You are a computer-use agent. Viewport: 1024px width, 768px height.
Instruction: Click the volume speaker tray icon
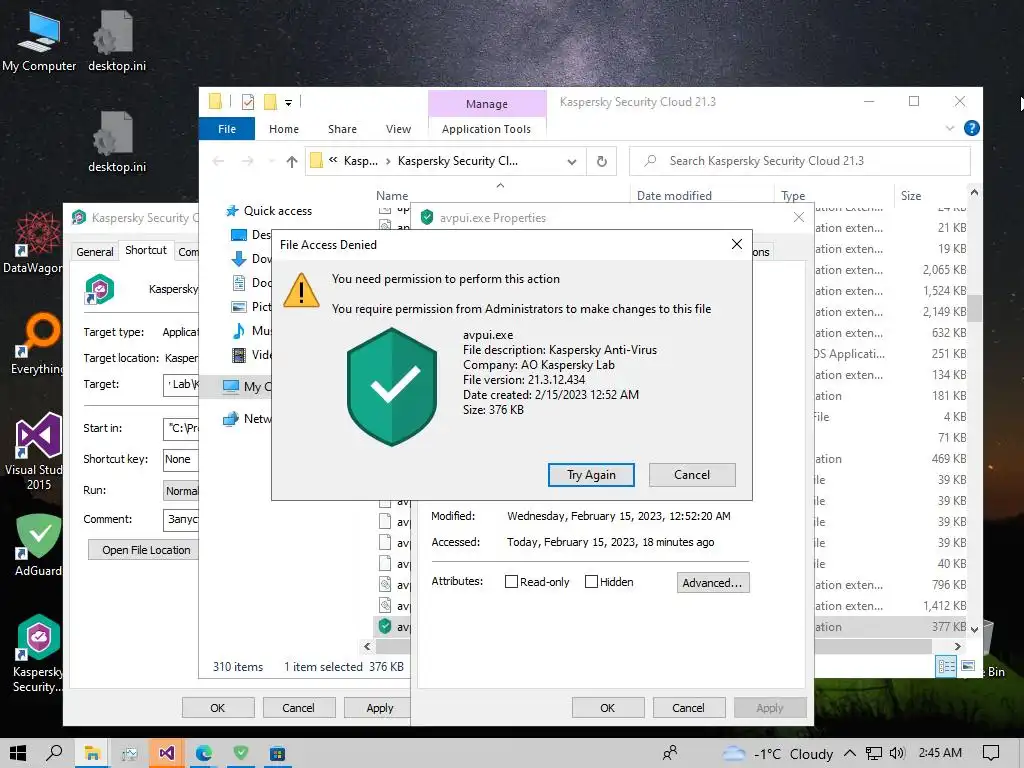(897, 754)
